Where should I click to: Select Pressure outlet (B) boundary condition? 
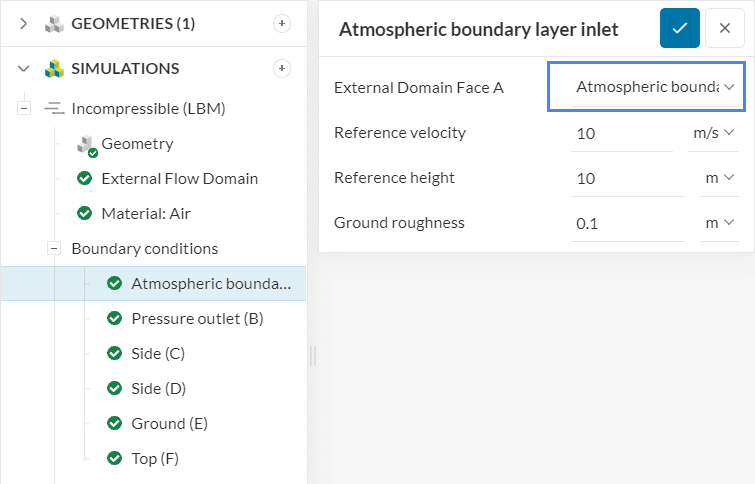coord(197,318)
